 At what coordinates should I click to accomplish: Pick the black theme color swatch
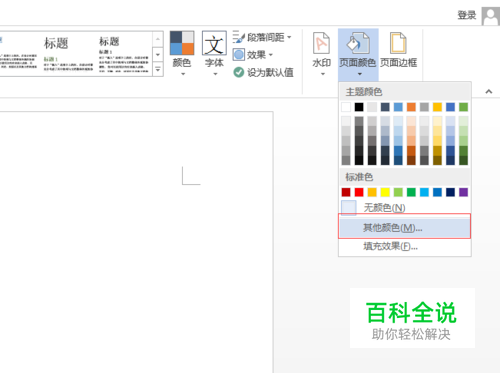point(359,107)
